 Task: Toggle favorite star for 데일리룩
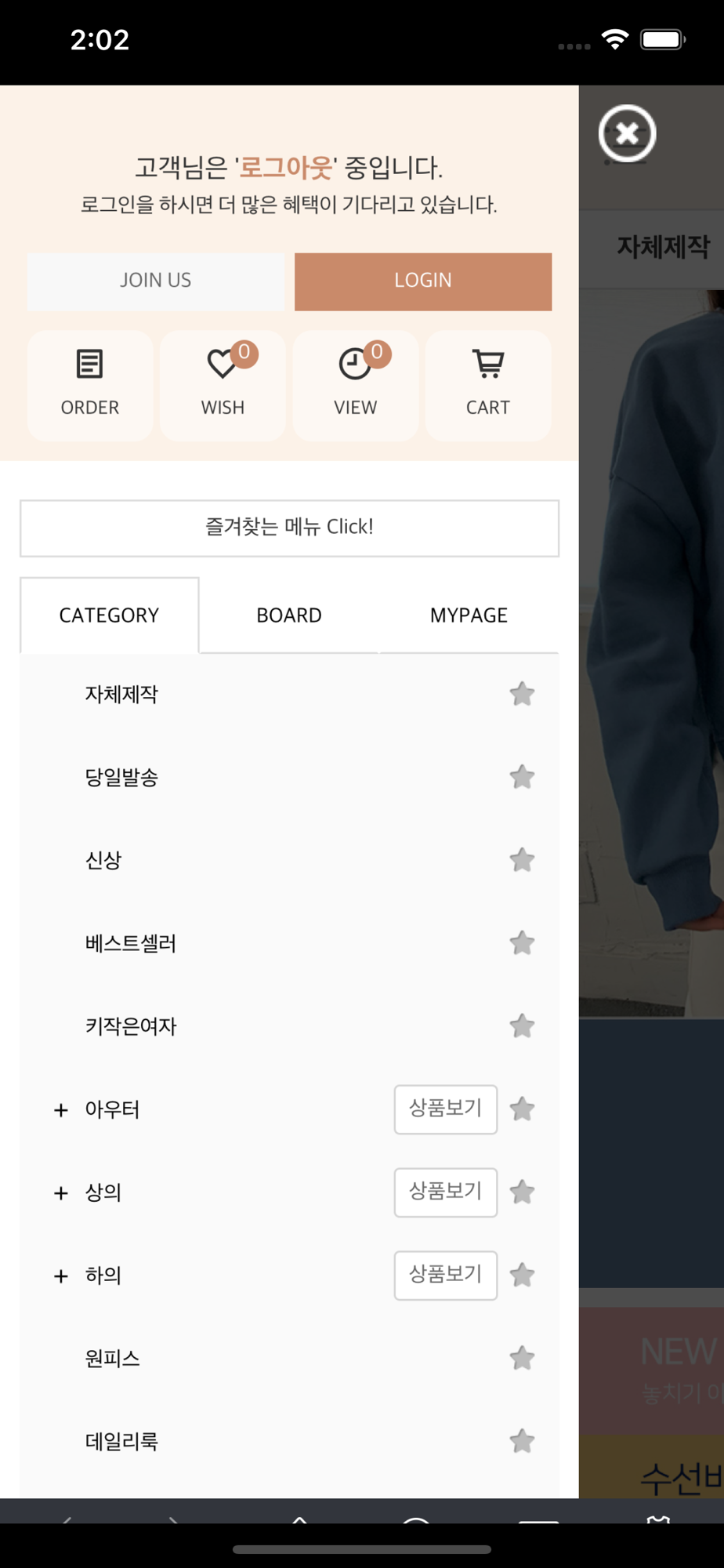(522, 1441)
